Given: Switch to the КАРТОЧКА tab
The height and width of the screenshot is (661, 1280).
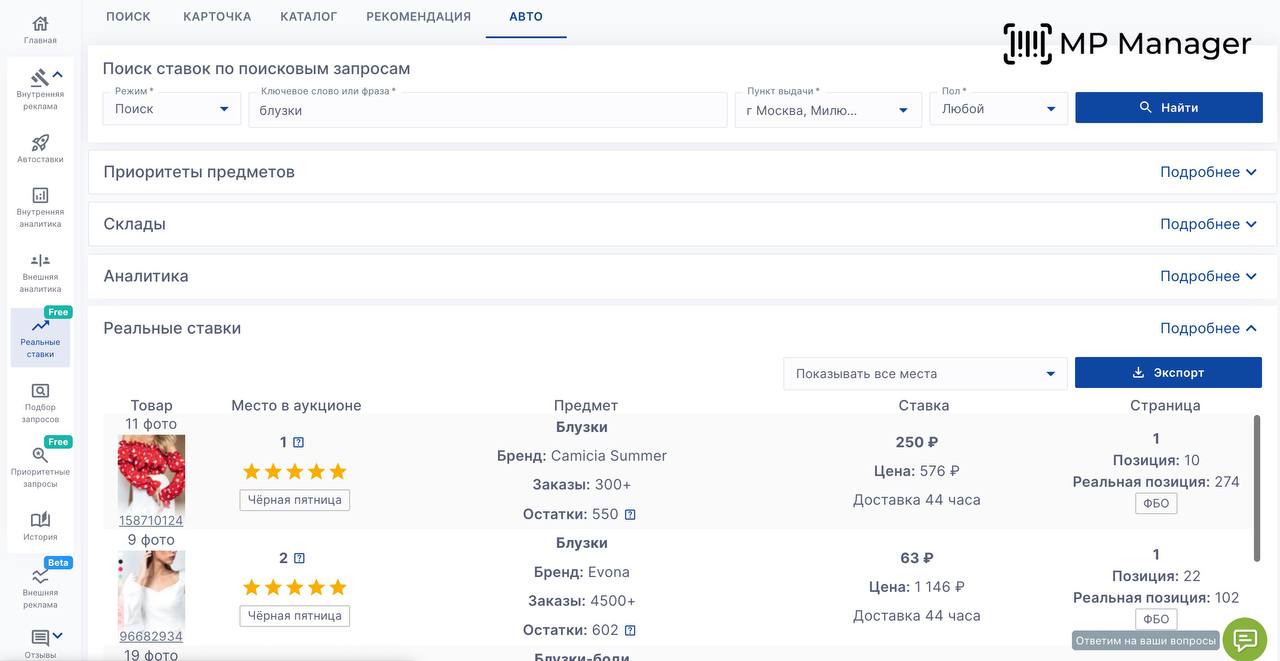Looking at the screenshot, I should click(x=217, y=17).
